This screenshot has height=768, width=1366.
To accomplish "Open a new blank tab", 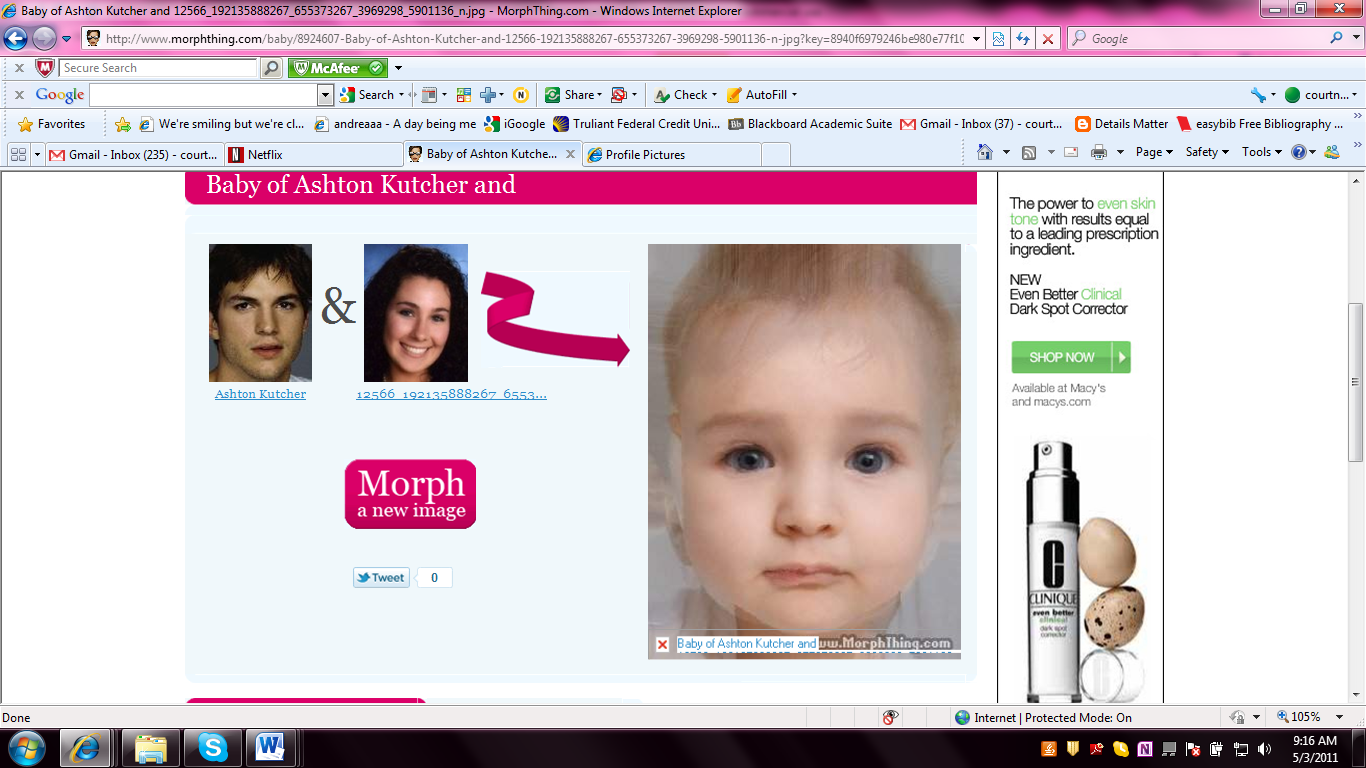I will [776, 155].
